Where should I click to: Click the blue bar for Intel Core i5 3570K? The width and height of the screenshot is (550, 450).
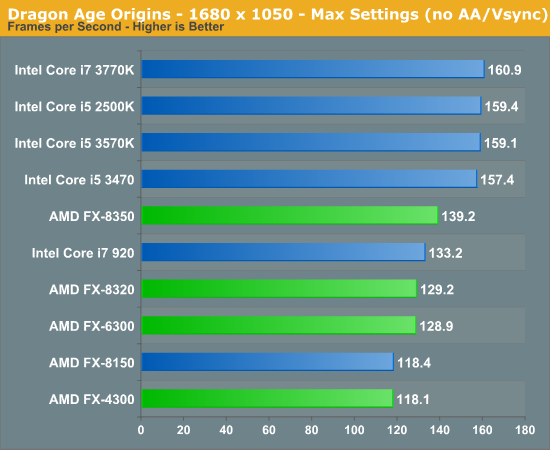pyautogui.click(x=311, y=142)
